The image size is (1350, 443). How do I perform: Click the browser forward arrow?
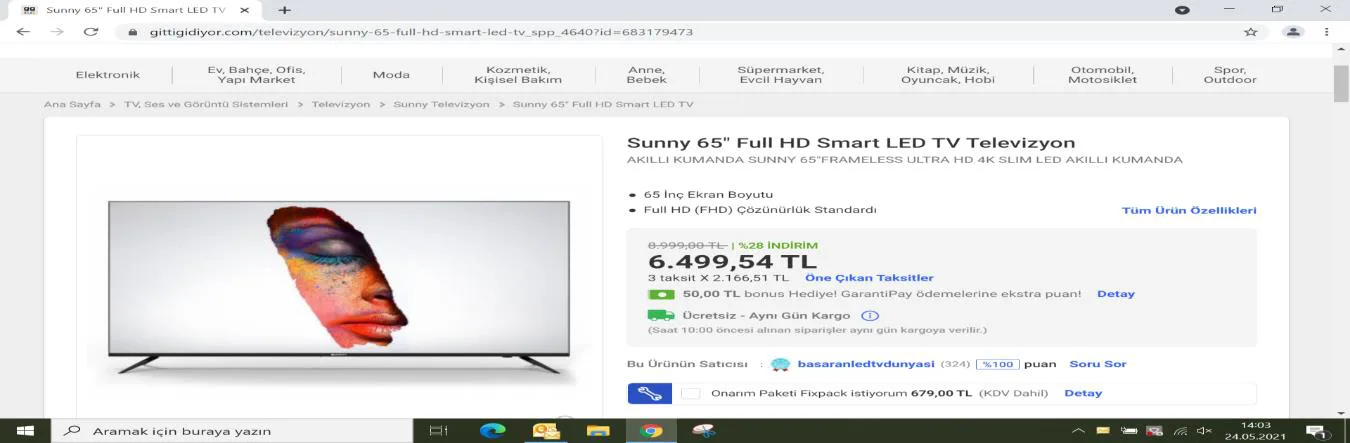(57, 31)
